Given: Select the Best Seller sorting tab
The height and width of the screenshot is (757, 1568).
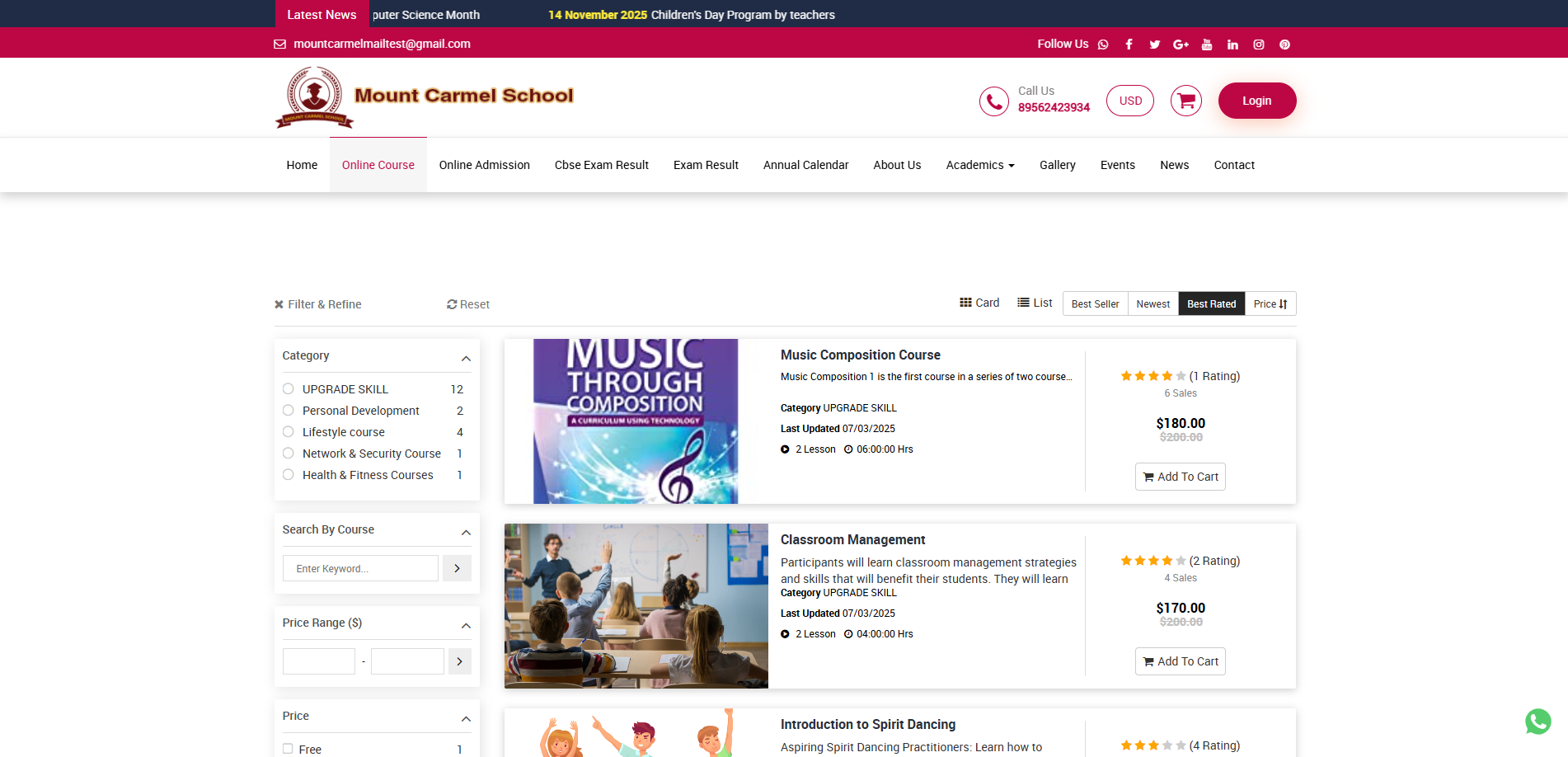Looking at the screenshot, I should click(1095, 303).
